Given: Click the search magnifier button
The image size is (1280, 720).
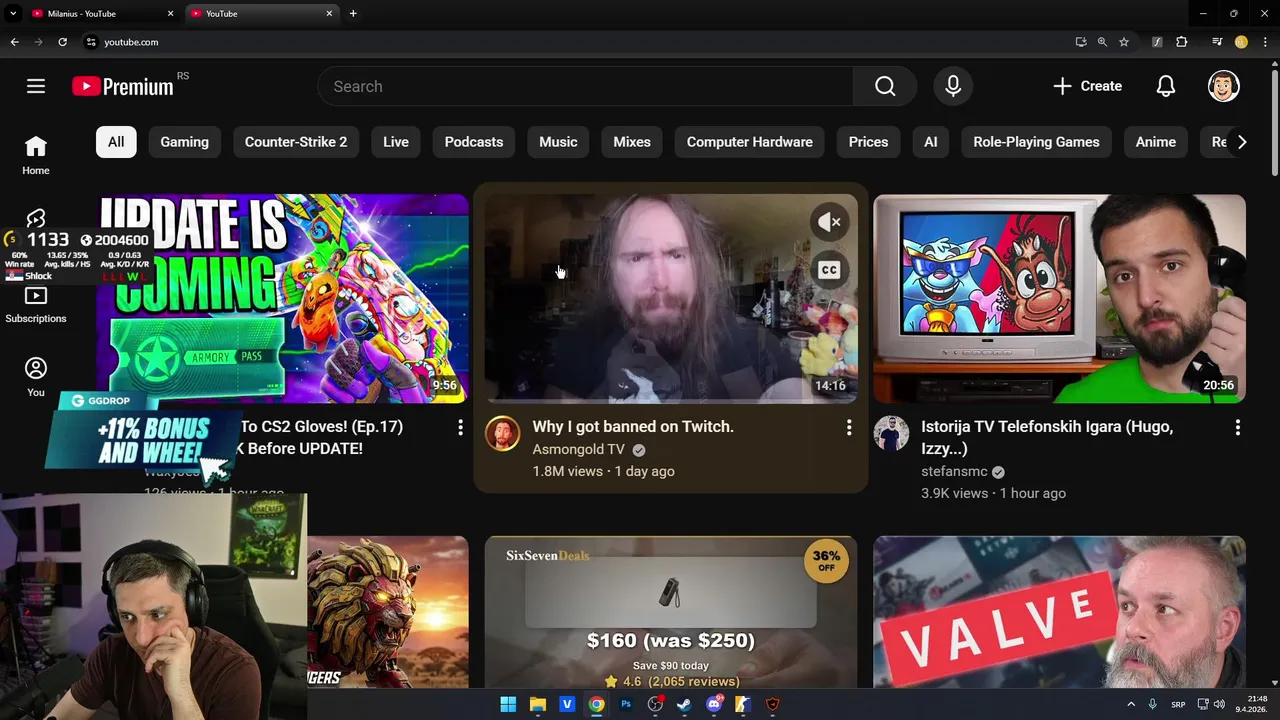Looking at the screenshot, I should pos(885,86).
